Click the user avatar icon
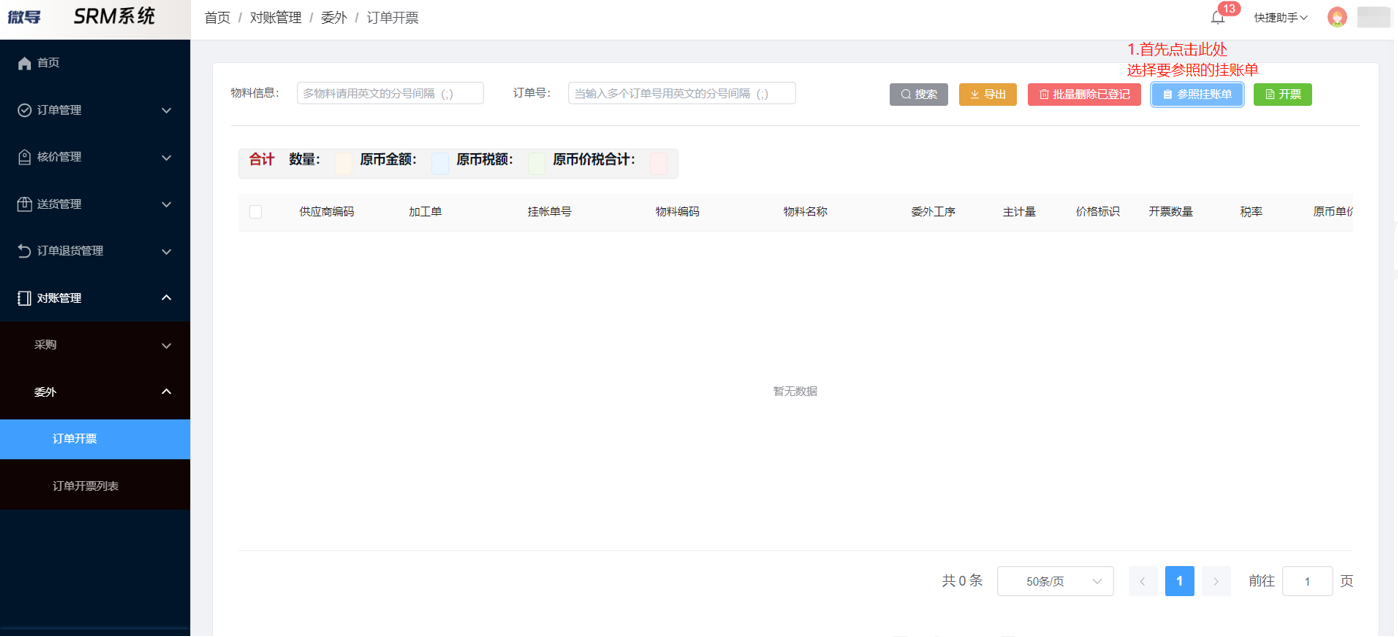This screenshot has width=1398, height=637. pyautogui.click(x=1337, y=17)
